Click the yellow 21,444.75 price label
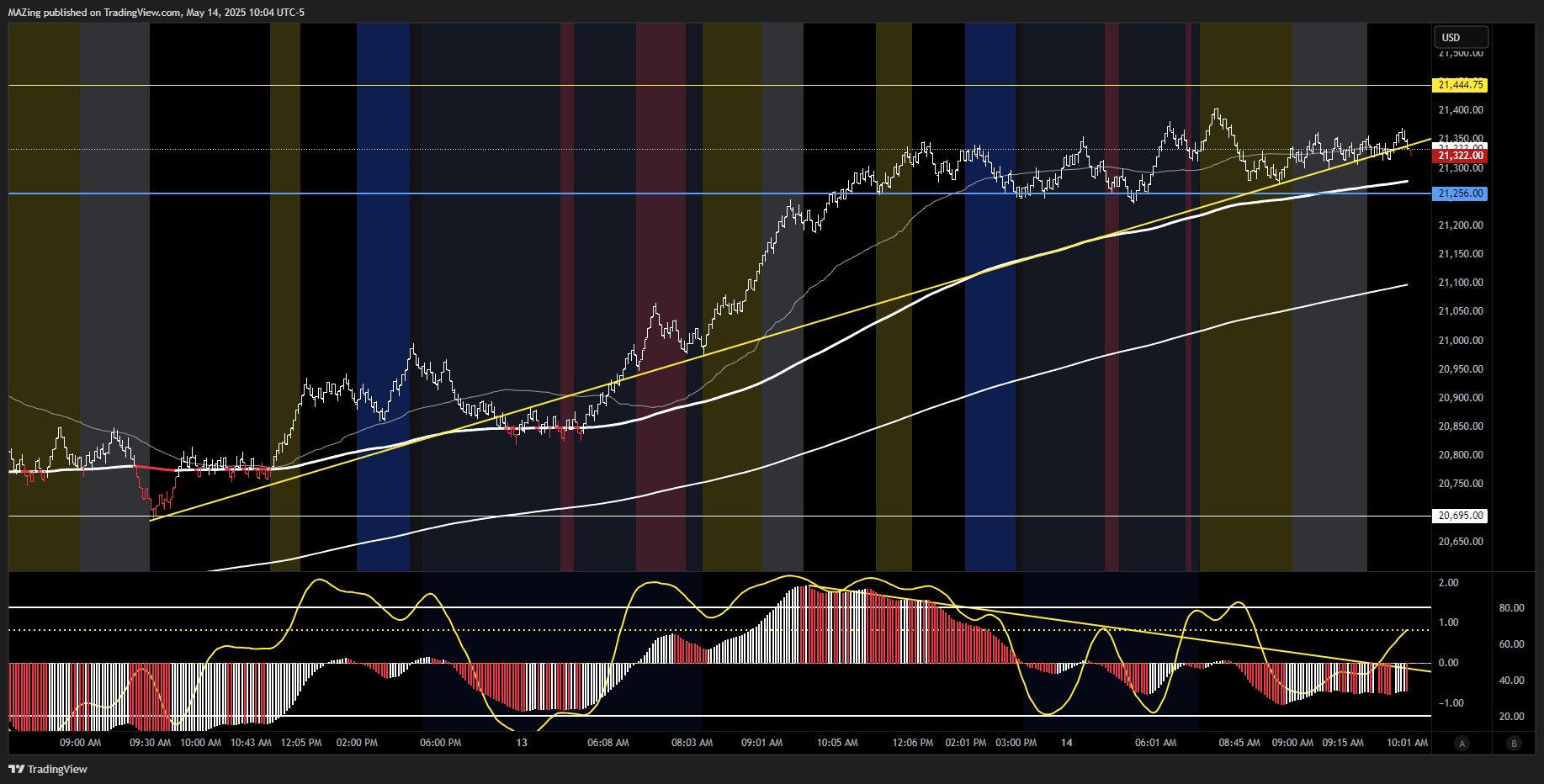Image resolution: width=1544 pixels, height=784 pixels. [x=1460, y=85]
